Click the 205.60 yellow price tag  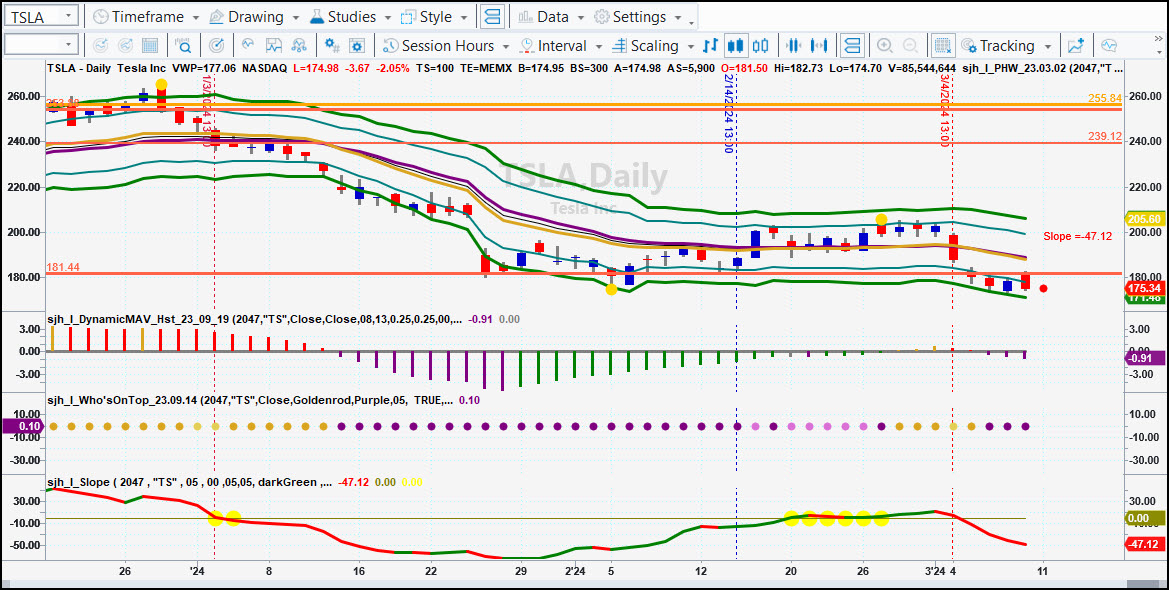tap(1144, 219)
